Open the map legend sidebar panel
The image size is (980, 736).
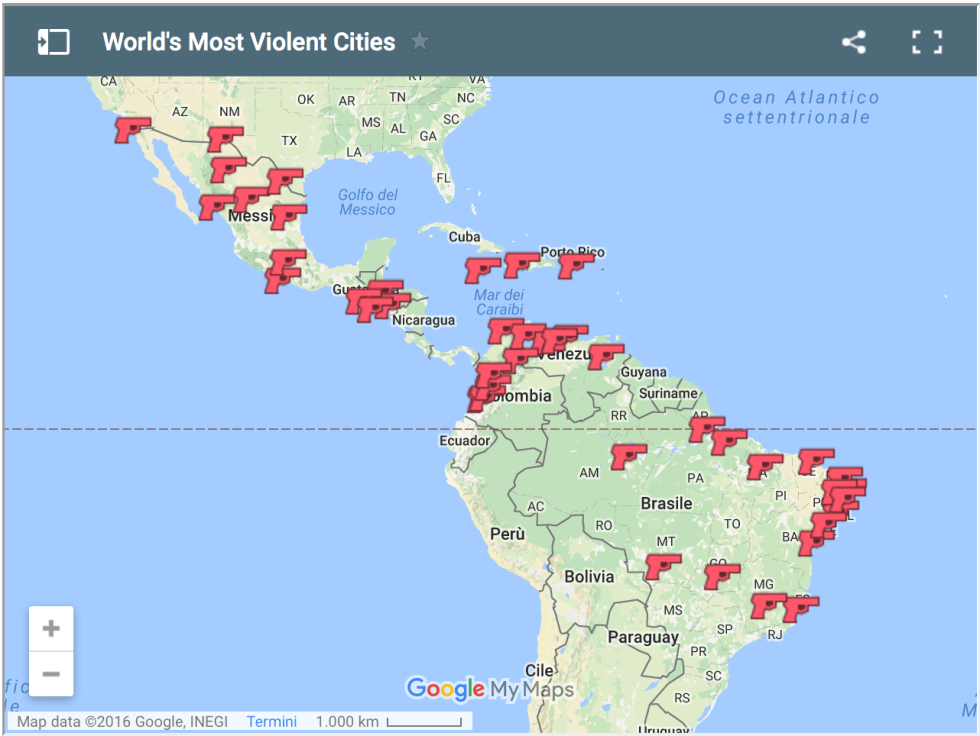coord(53,42)
